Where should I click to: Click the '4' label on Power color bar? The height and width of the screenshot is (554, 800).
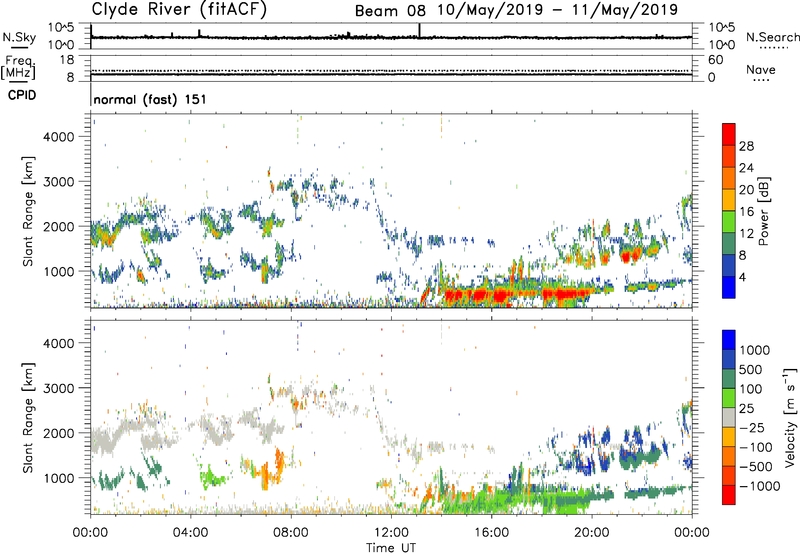[x=743, y=278]
